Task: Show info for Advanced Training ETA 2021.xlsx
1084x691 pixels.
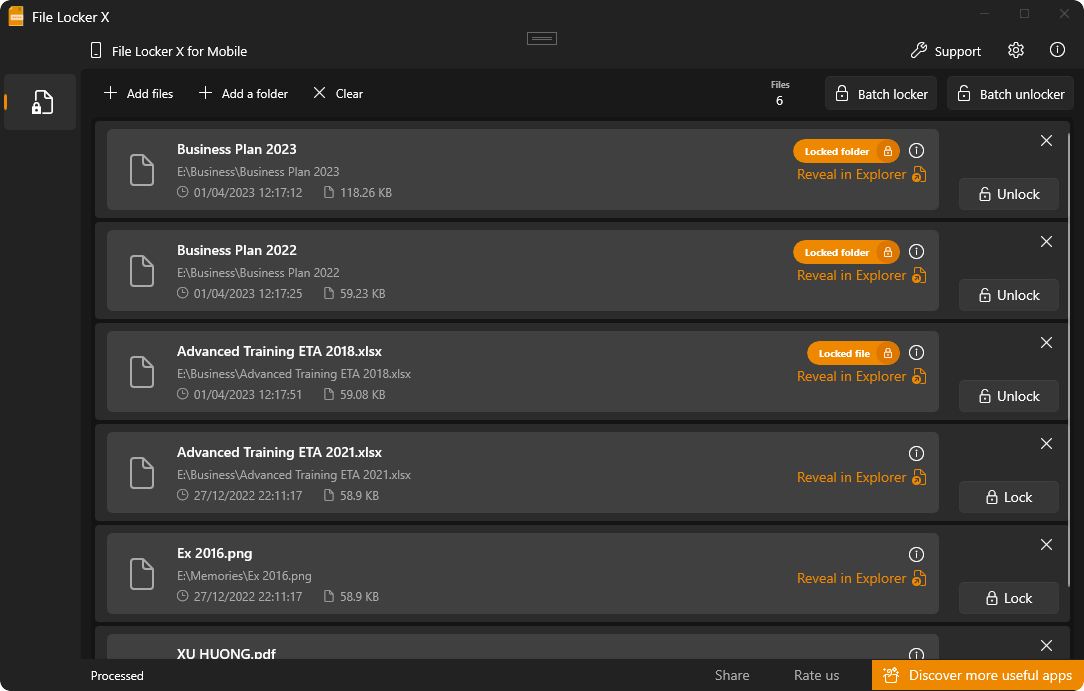Action: pos(916,453)
